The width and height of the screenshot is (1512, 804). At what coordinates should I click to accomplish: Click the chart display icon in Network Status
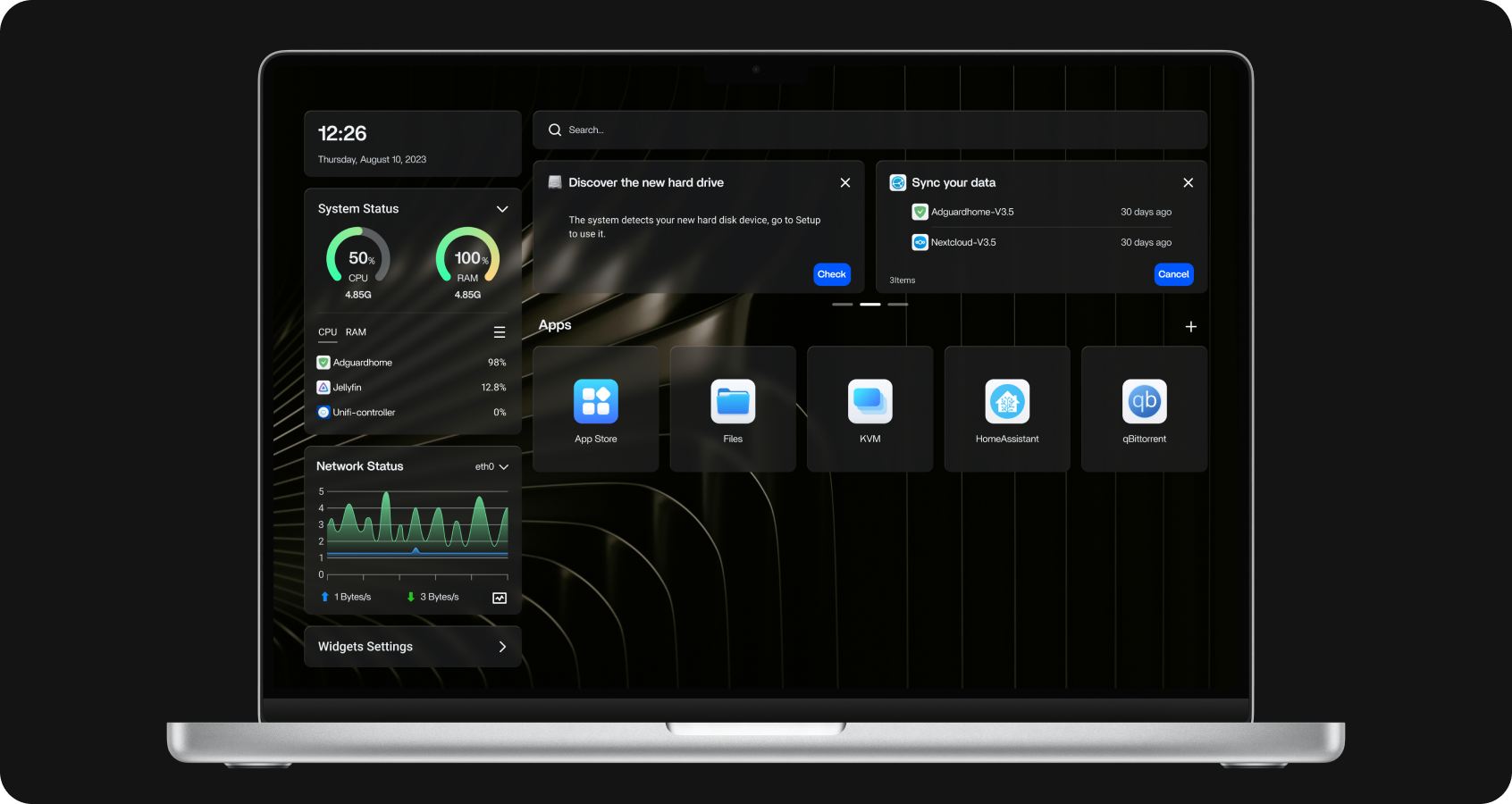pos(500,596)
